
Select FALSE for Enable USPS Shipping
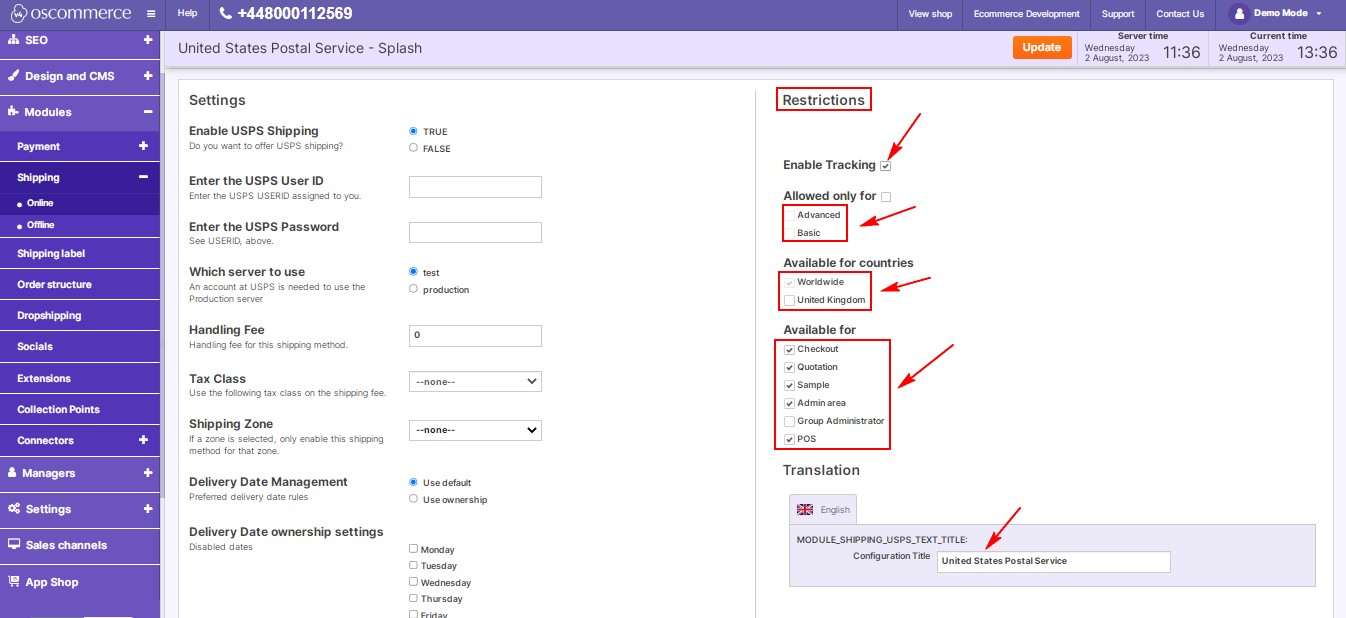tap(414, 148)
